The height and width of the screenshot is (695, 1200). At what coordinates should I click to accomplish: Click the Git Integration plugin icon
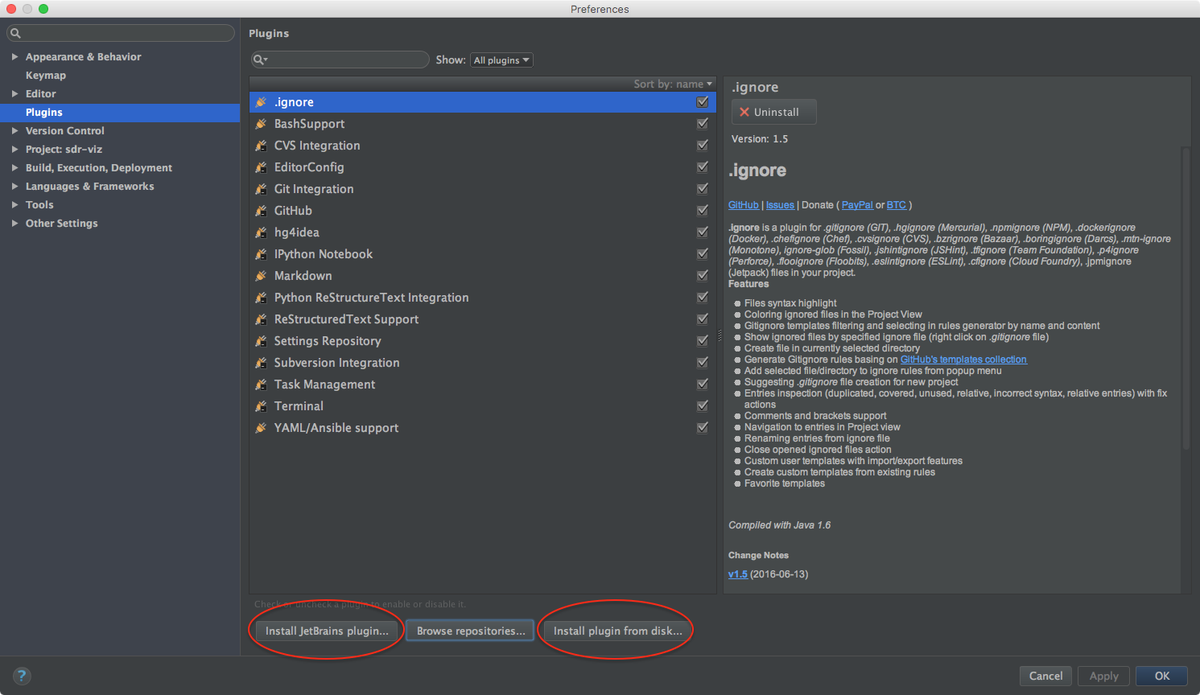click(261, 189)
